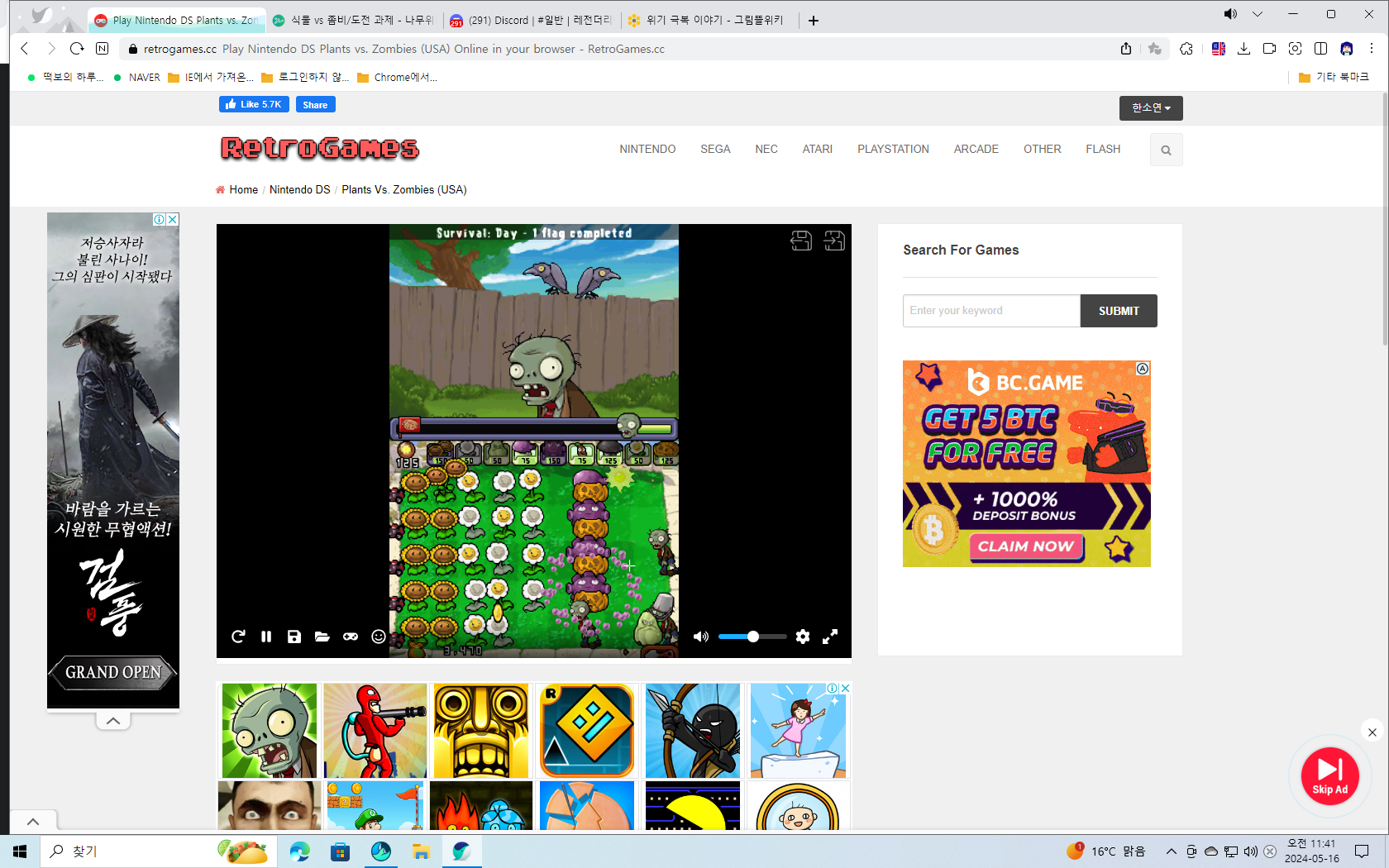This screenshot has width=1389, height=868.
Task: Open the 한소연 user dropdown
Action: pyautogui.click(x=1151, y=108)
